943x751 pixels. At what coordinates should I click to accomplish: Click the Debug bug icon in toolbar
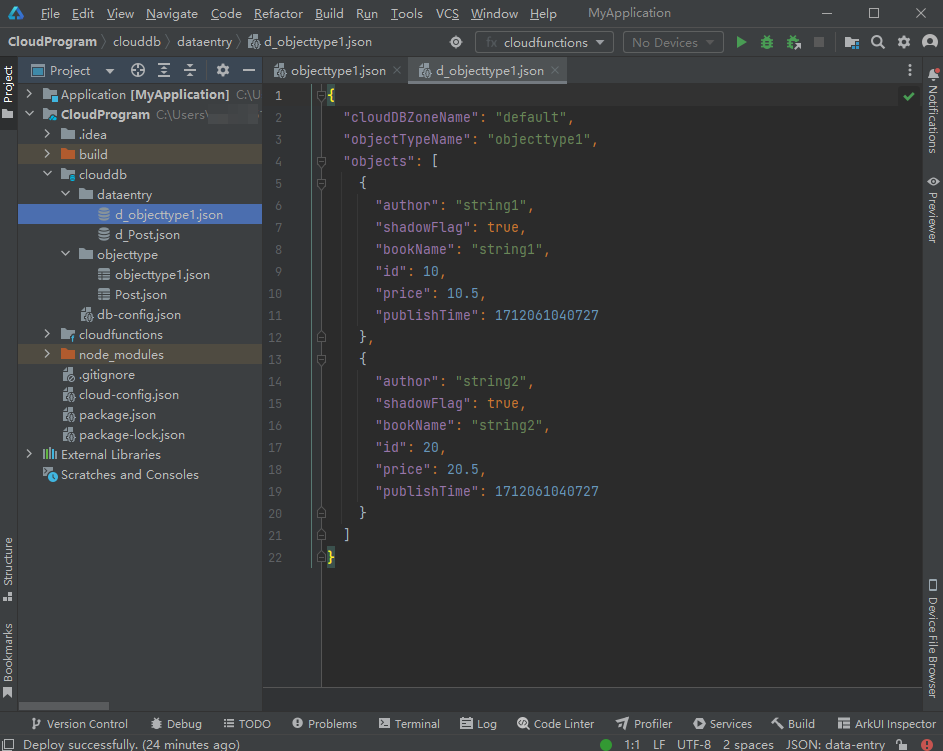point(767,43)
